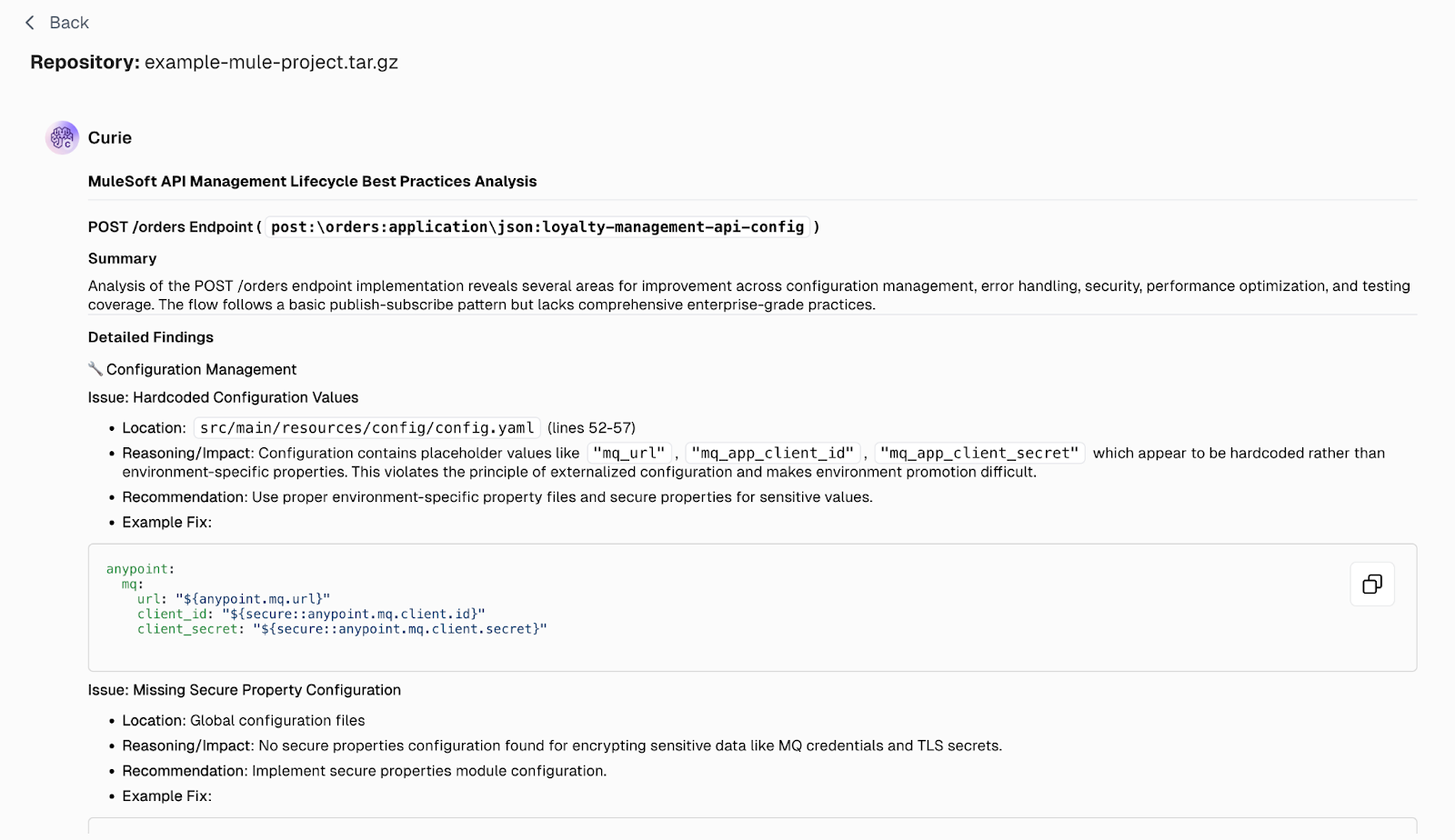This screenshot has width=1455, height=840.
Task: Select the config.yaml file path chip
Action: 366,427
